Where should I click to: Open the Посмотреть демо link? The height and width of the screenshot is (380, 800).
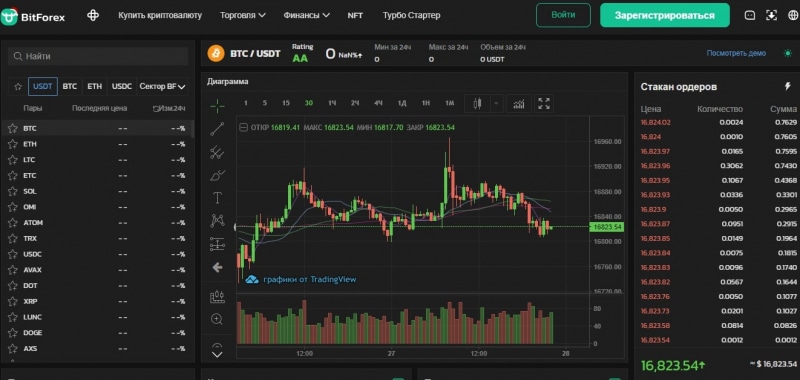[736, 53]
